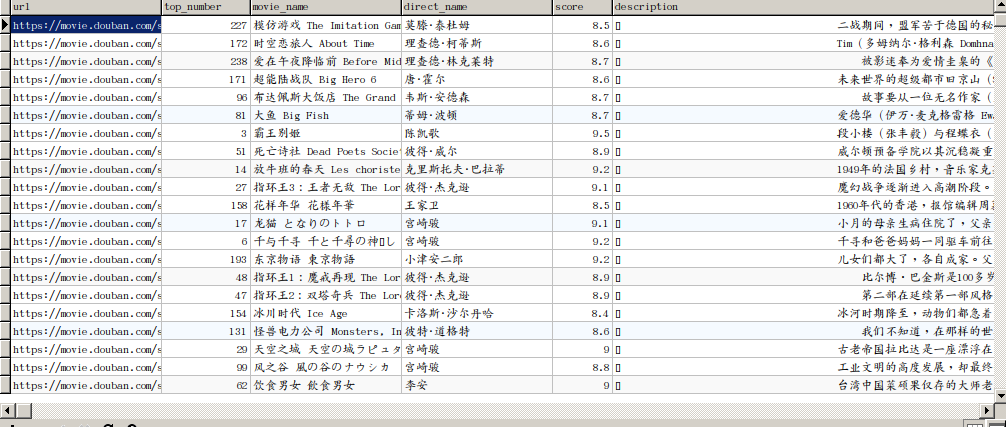Select movie cell 花样年华
Viewport: 1006px width, 427px height.
tap(326, 205)
